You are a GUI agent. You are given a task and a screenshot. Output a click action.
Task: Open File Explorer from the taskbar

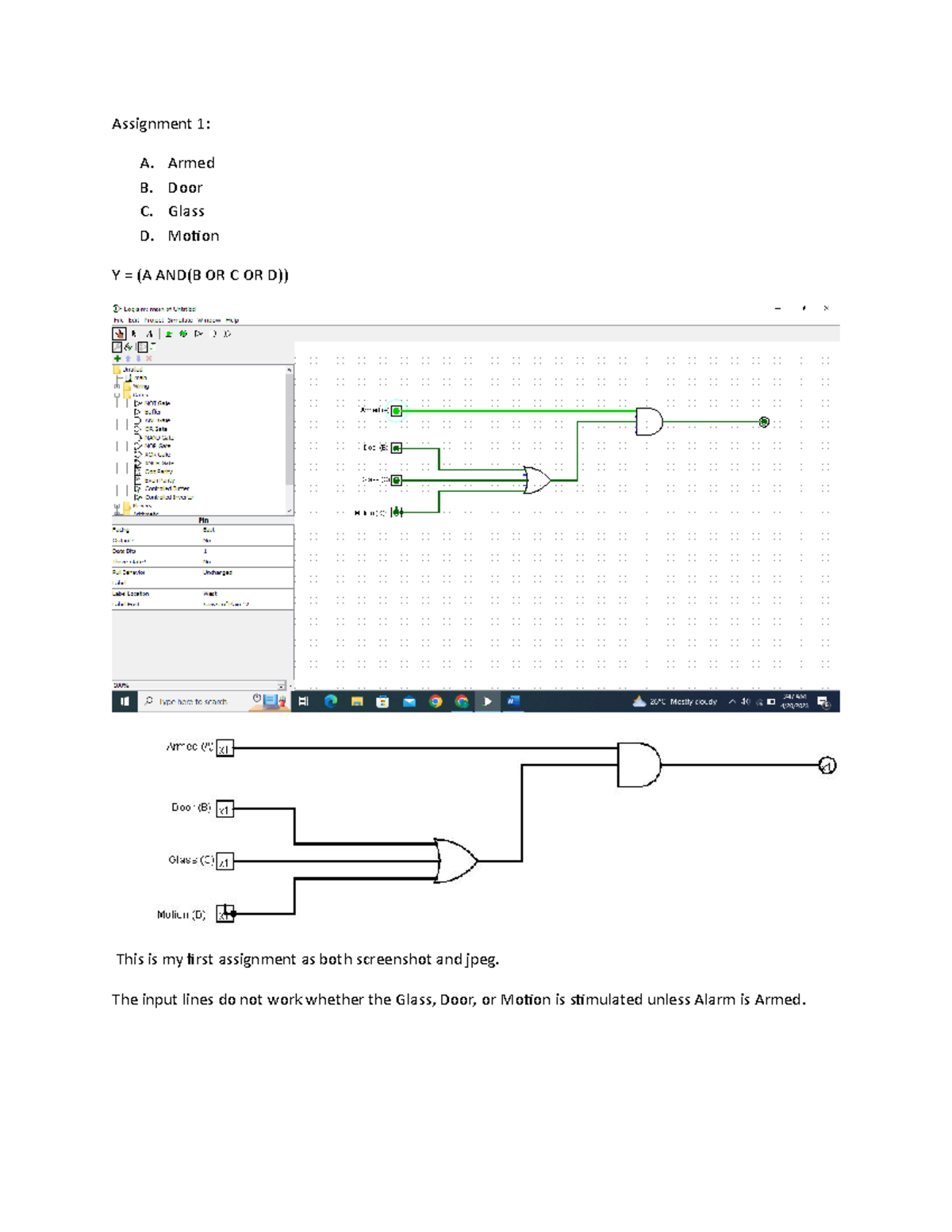pos(357,701)
